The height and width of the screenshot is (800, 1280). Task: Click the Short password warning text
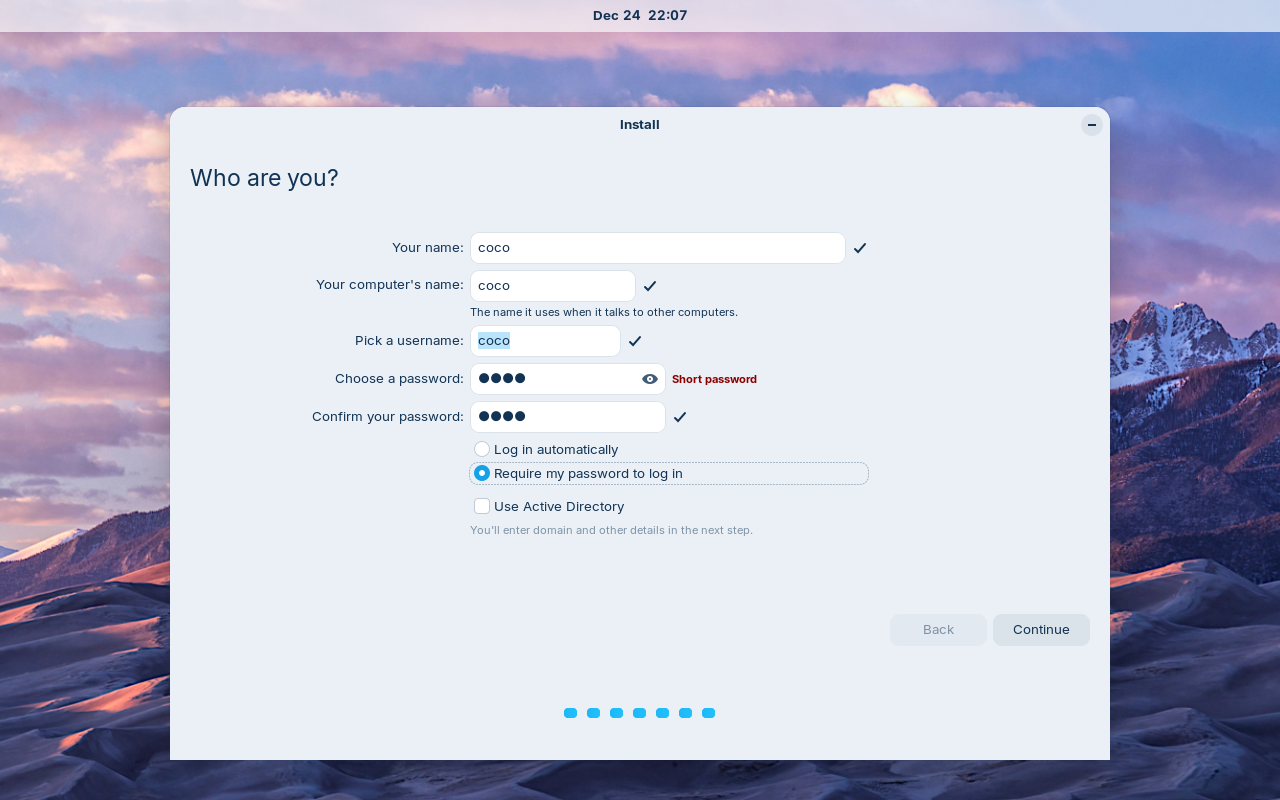714,379
